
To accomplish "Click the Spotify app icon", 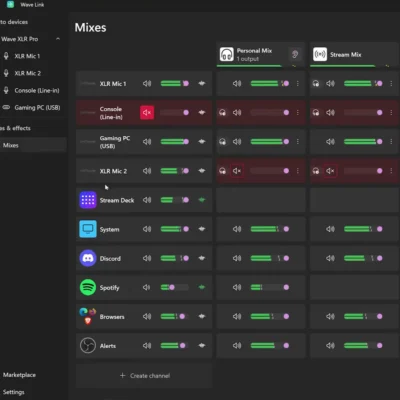I will coord(88,287).
